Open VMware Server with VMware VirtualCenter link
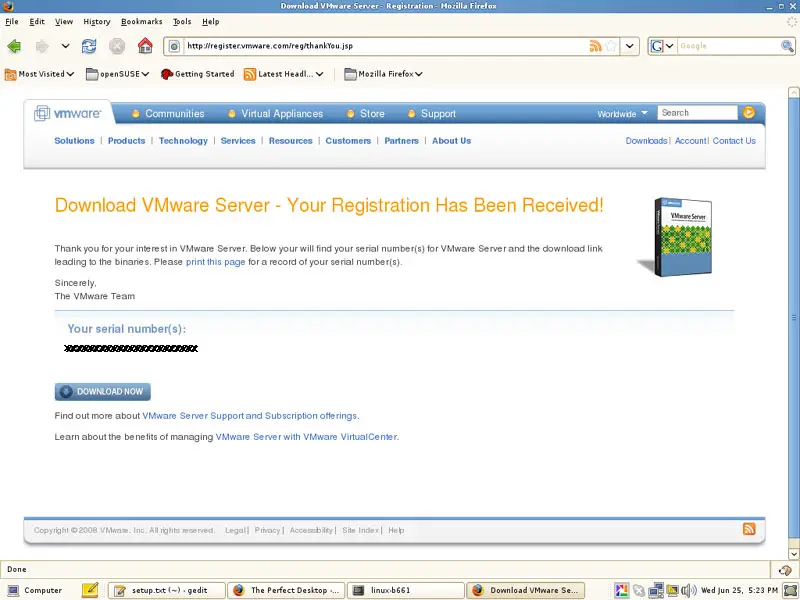800x600 pixels. 306,437
